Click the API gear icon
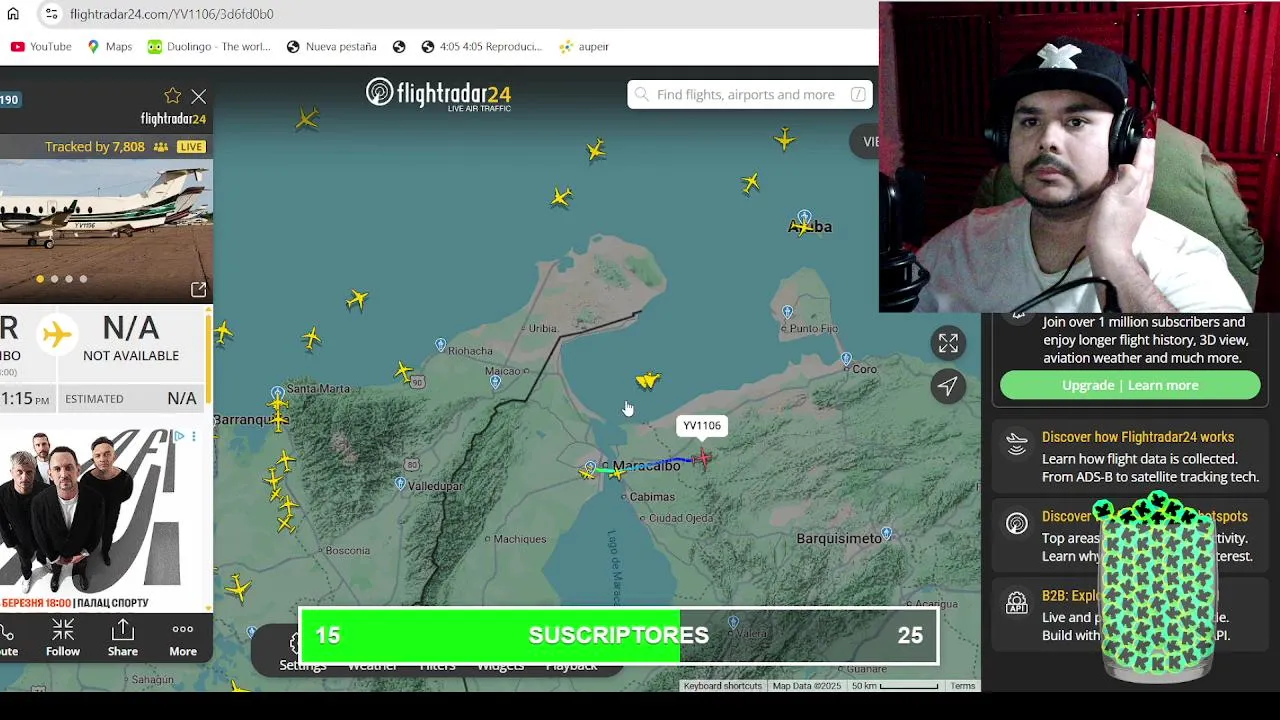1280x720 pixels. click(x=1017, y=603)
